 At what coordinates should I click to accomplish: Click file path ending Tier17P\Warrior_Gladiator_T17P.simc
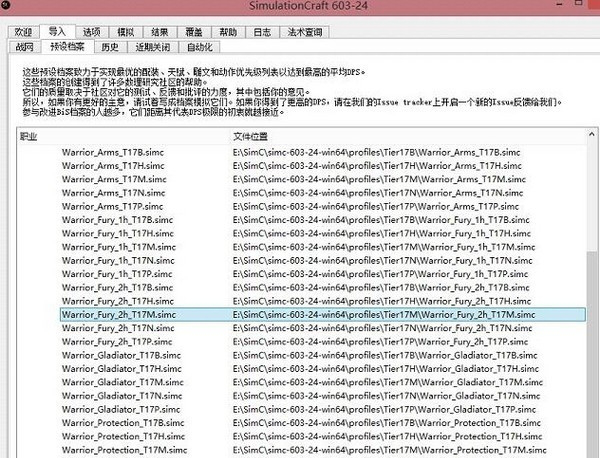[x=384, y=409]
